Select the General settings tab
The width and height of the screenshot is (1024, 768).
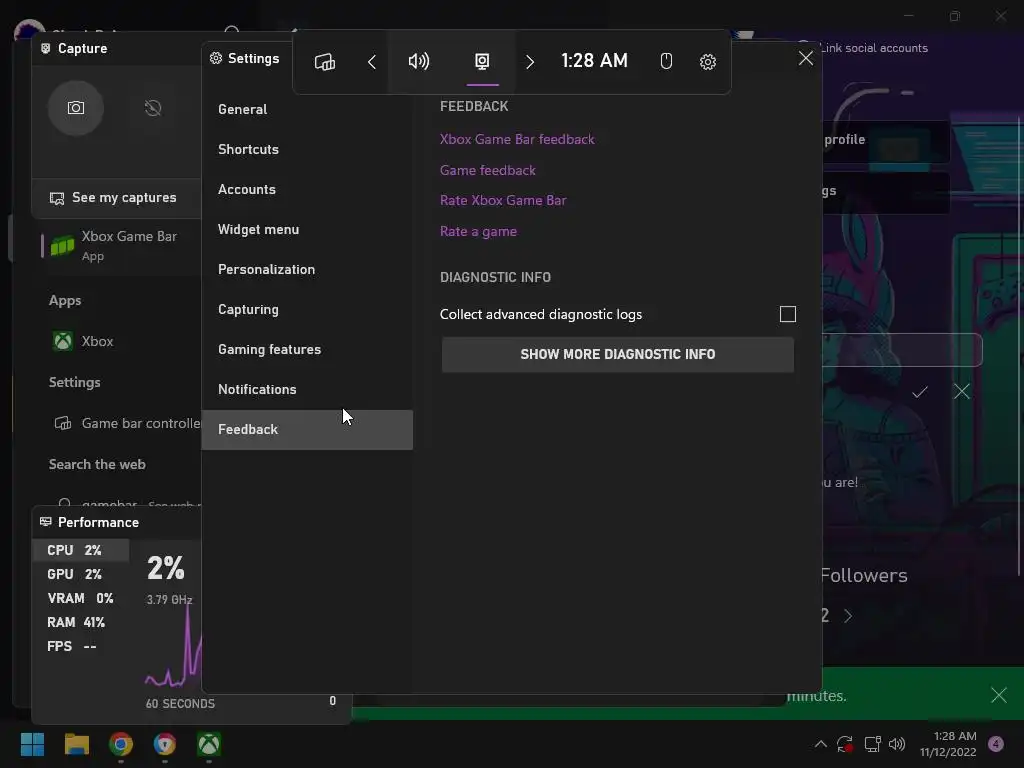pos(307,109)
